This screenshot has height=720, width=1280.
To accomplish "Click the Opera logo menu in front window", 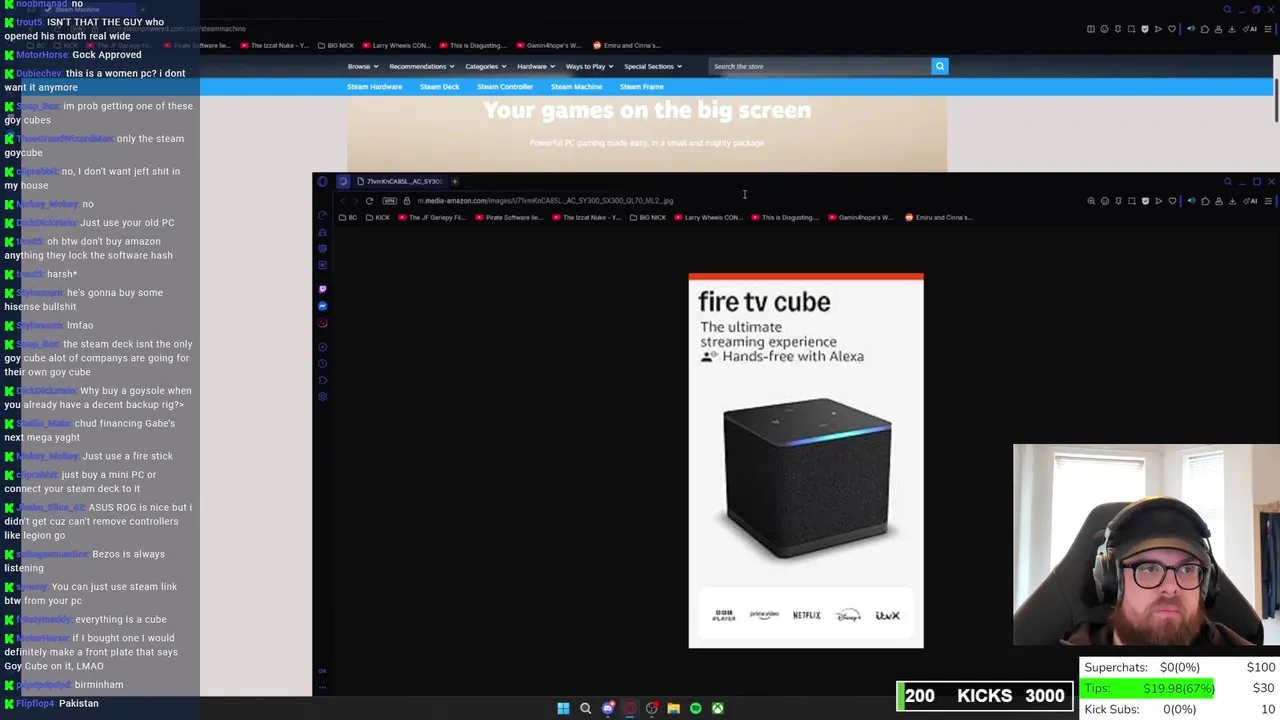I will tap(322, 181).
